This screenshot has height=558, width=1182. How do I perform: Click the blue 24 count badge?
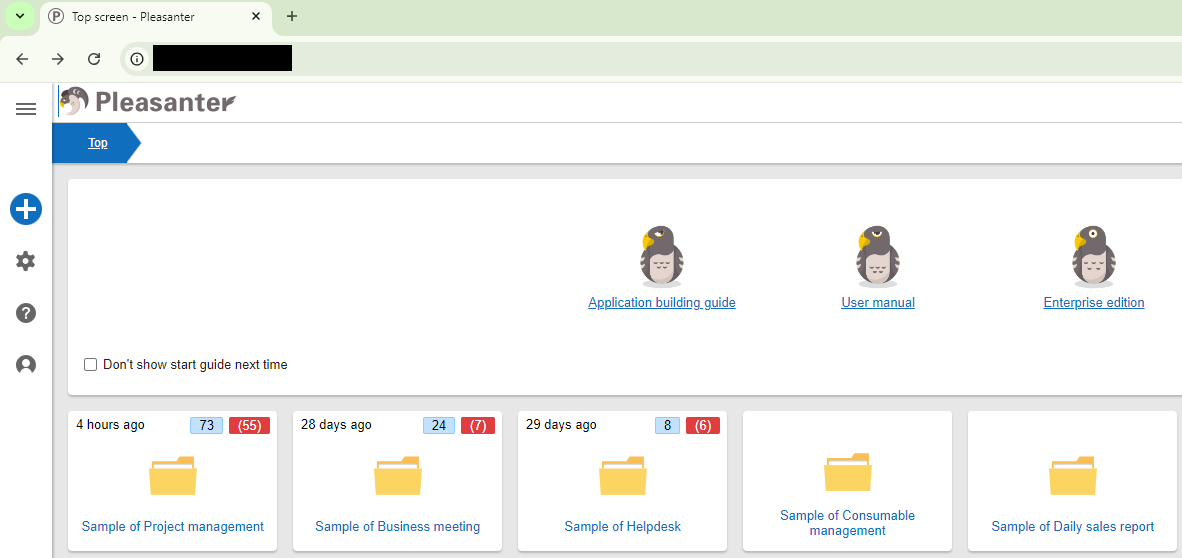pyautogui.click(x=439, y=426)
